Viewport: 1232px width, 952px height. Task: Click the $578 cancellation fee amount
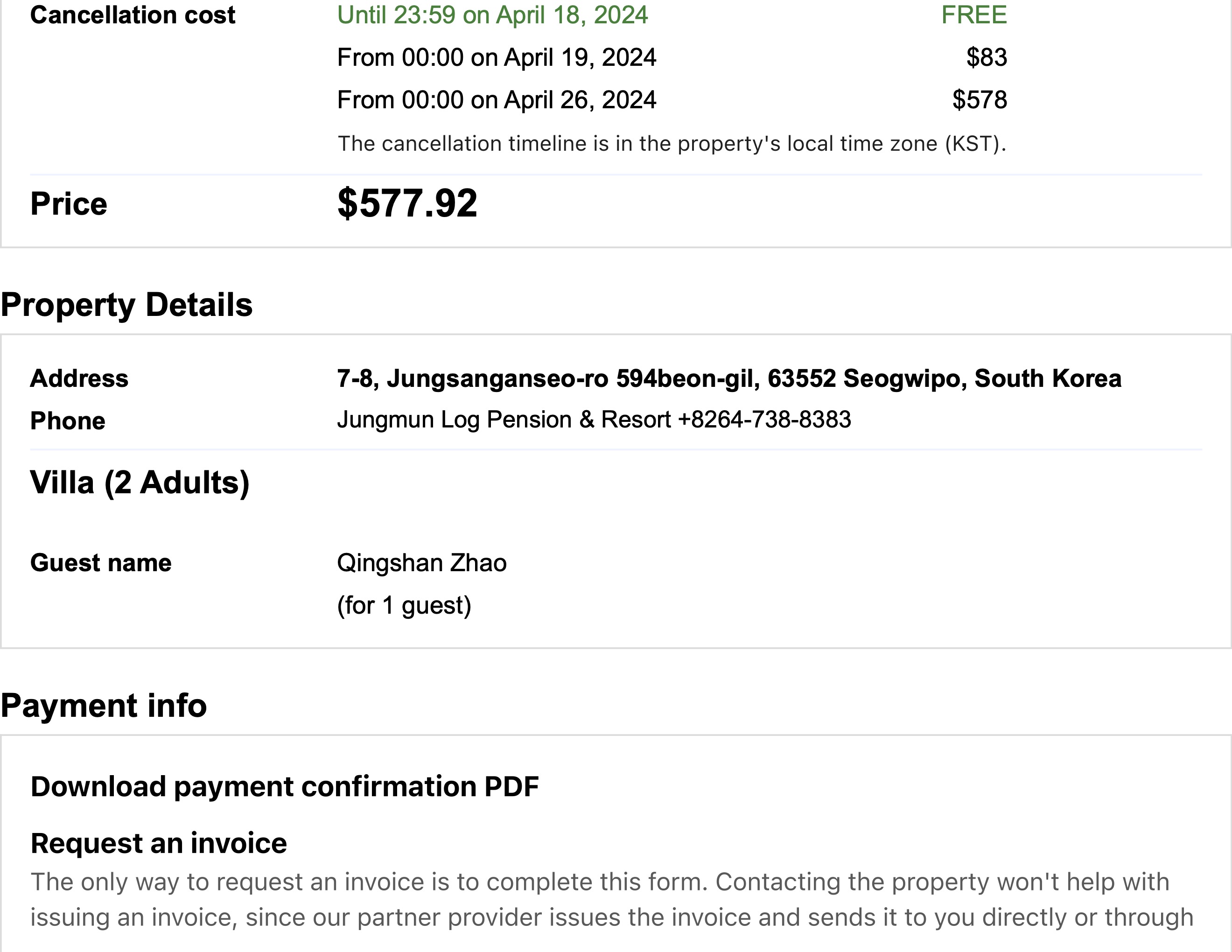pyautogui.click(x=979, y=100)
